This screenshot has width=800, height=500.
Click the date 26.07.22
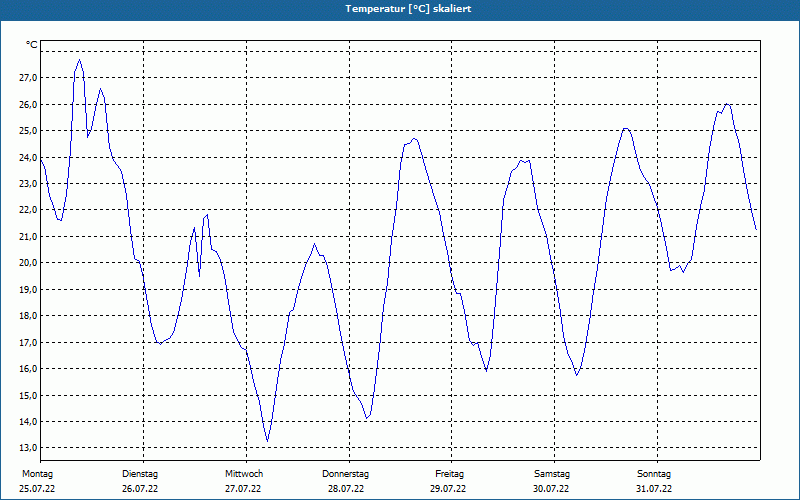pyautogui.click(x=140, y=489)
